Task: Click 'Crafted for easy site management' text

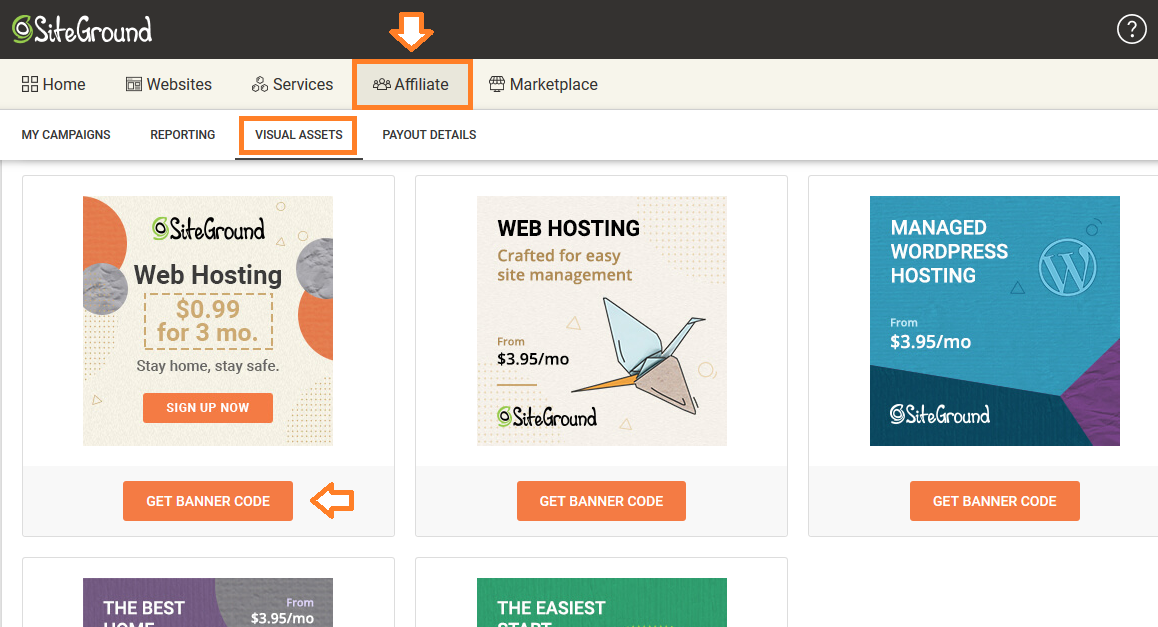Action: pyautogui.click(x=564, y=265)
